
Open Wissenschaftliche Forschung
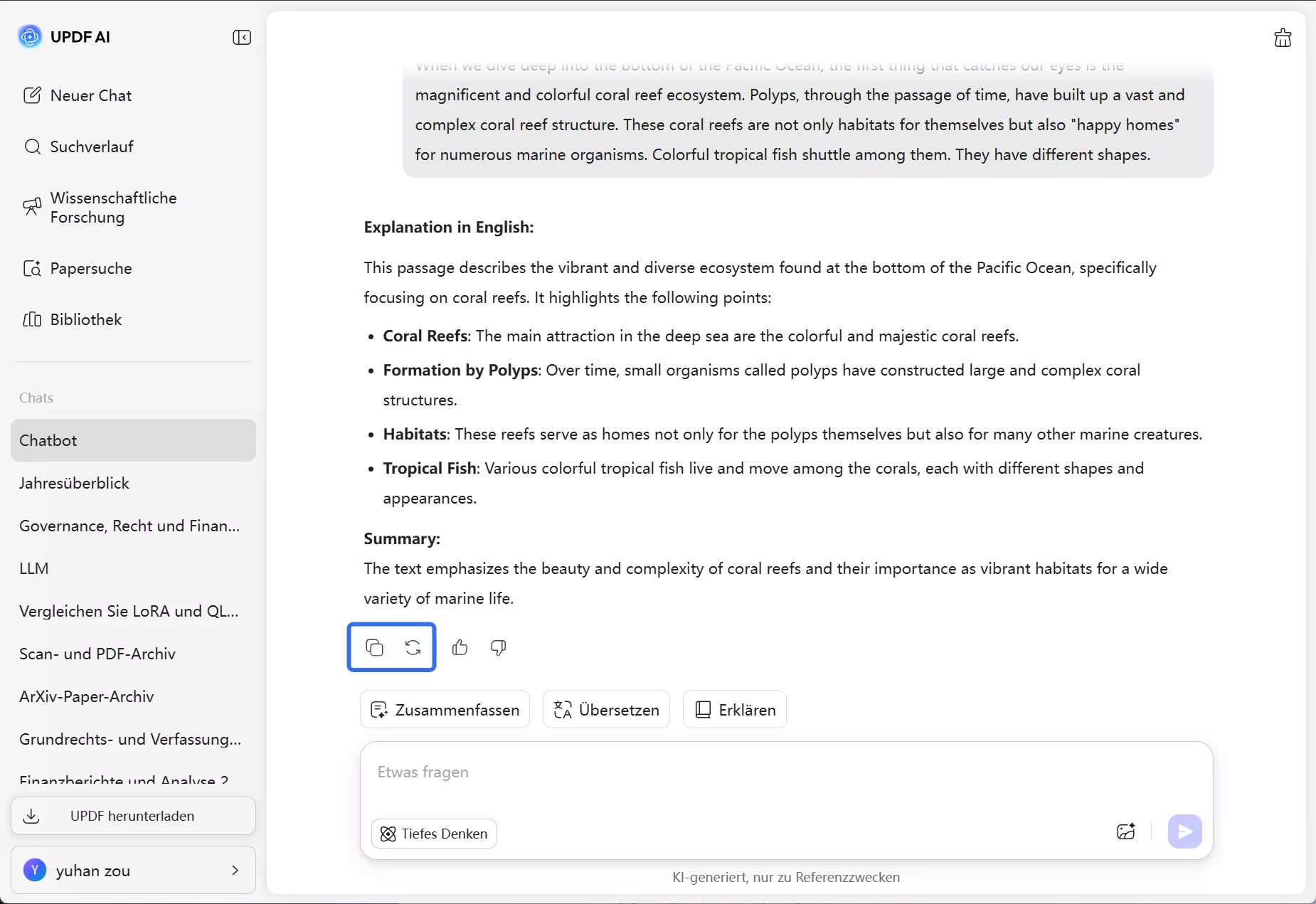(x=100, y=208)
